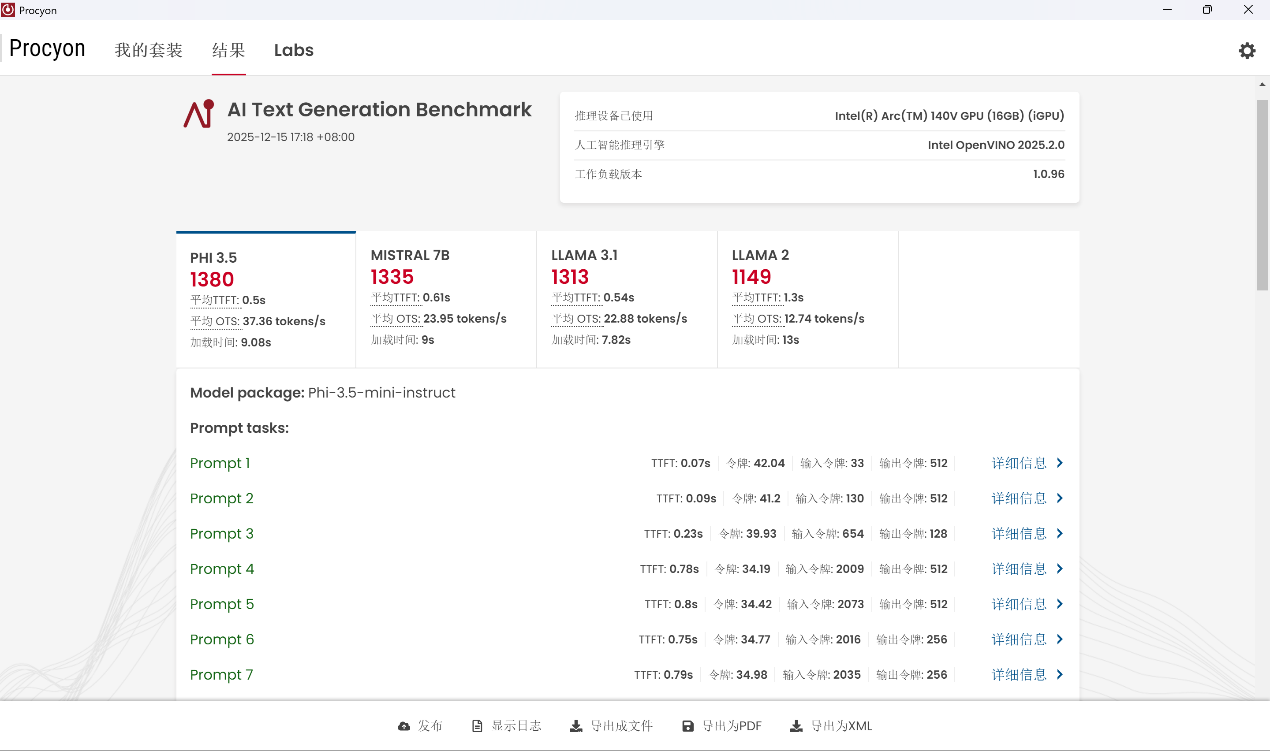Open settings via the gear icon
The width and height of the screenshot is (1270, 751).
click(1247, 50)
